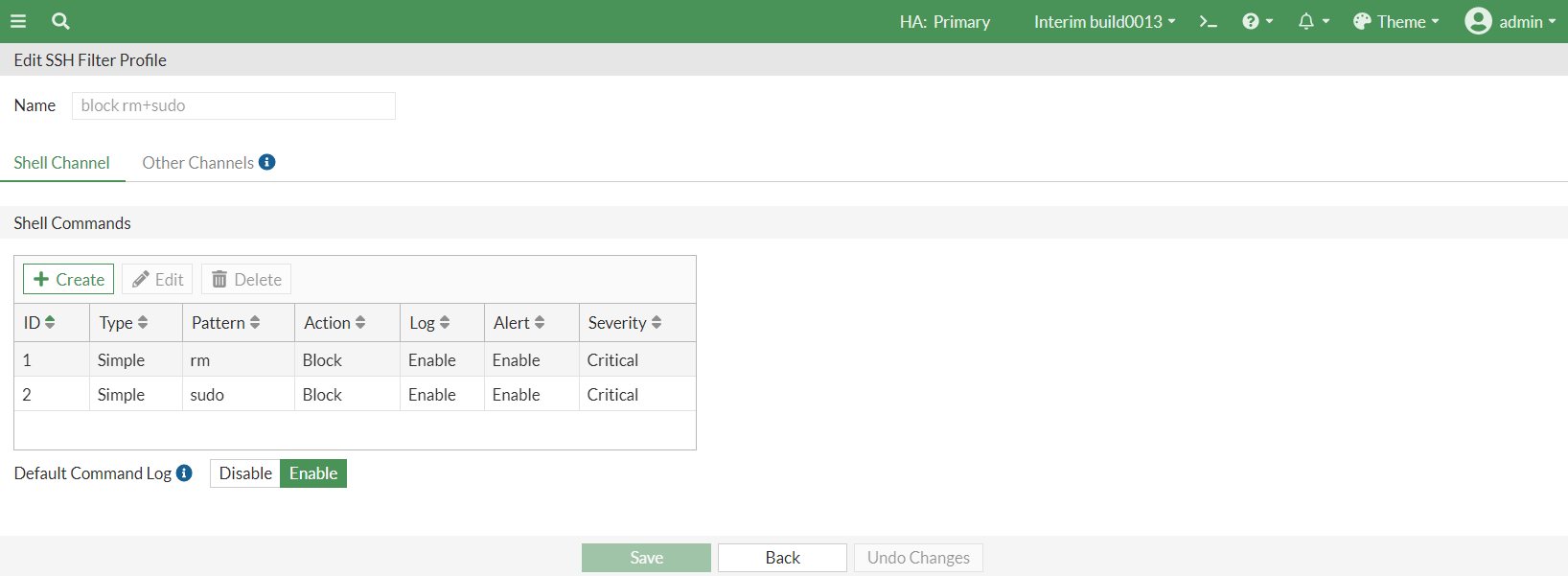Create a new shell command rule
Image resolution: width=1568 pixels, height=576 pixels.
[67, 278]
